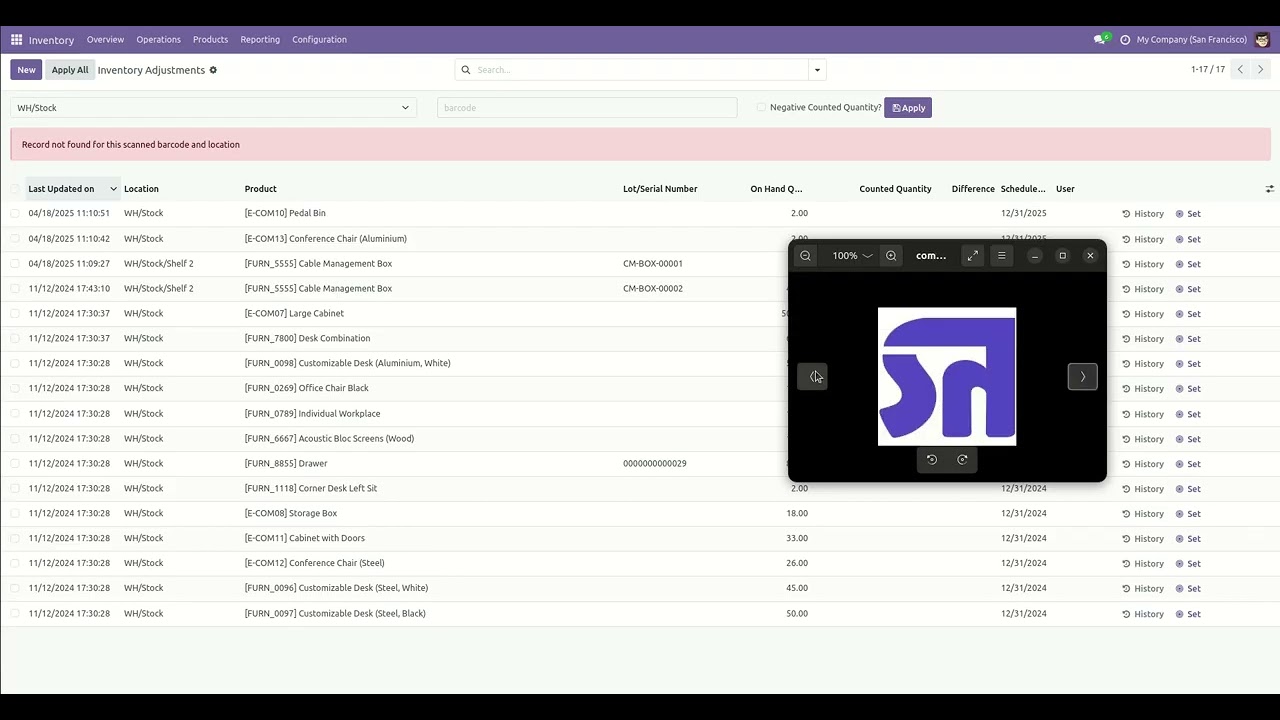
Task: Tick the checkbox for Pedal Bin row
Action: pyautogui.click(x=15, y=213)
